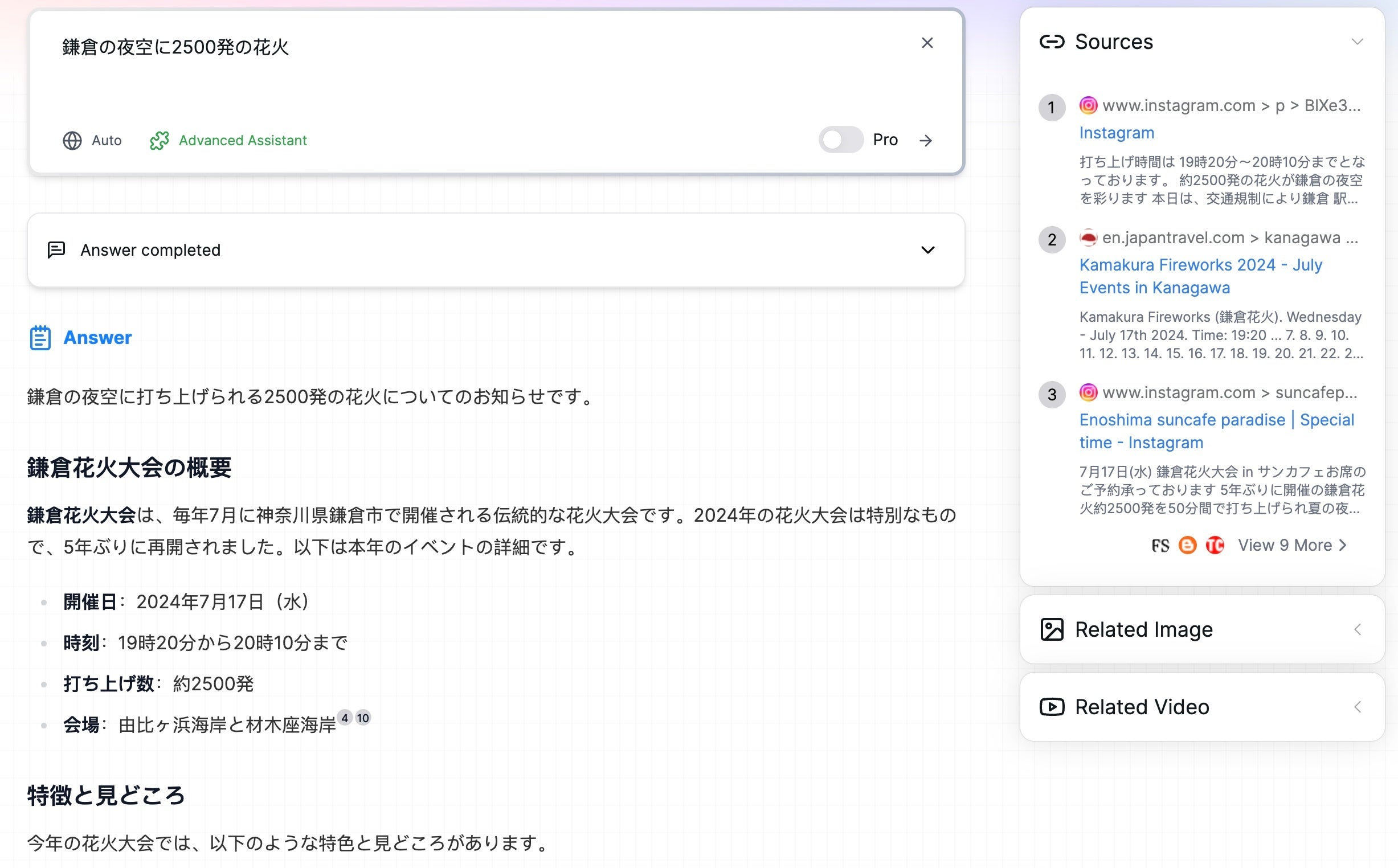Image resolution: width=1398 pixels, height=868 pixels.
Task: Click the Related Video collapse arrow
Action: pos(1358,706)
